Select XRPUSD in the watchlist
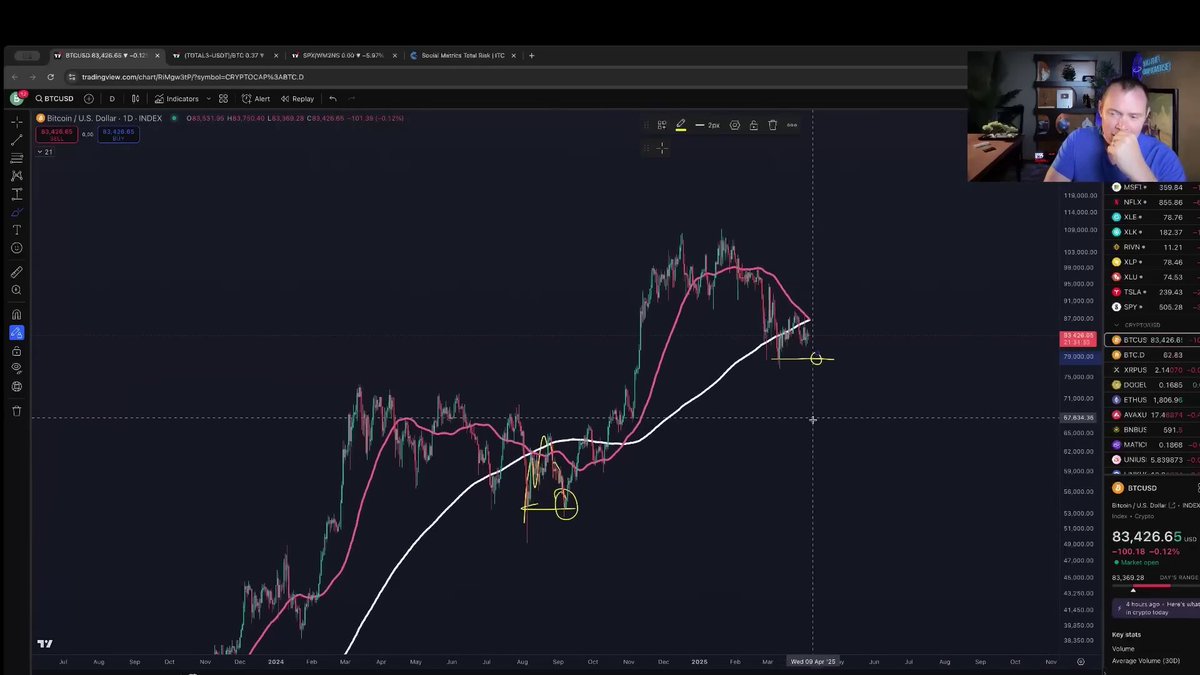This screenshot has height=675, width=1200. pos(1153,370)
